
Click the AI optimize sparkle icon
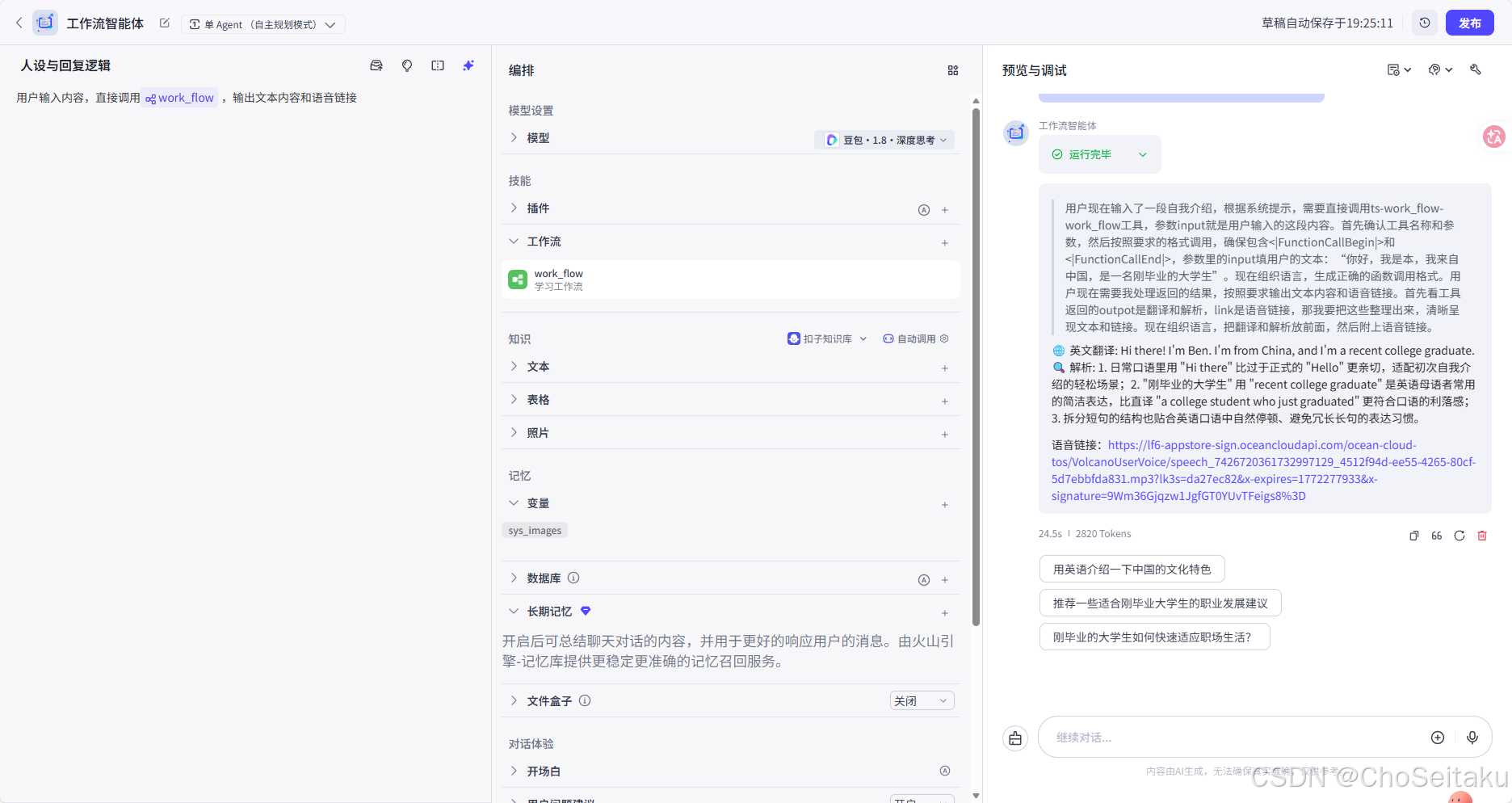[468, 65]
